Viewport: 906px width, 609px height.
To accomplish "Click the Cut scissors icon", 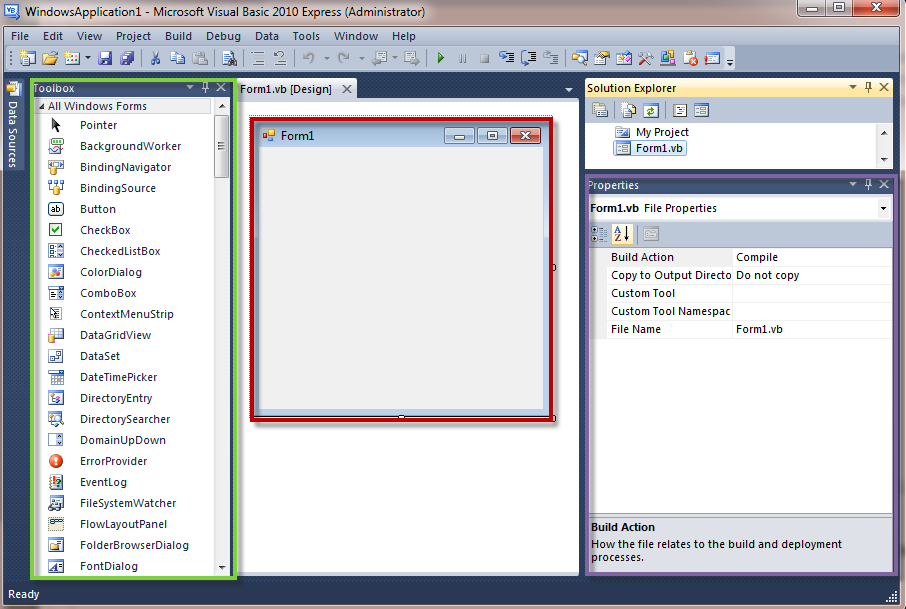I will pyautogui.click(x=155, y=58).
